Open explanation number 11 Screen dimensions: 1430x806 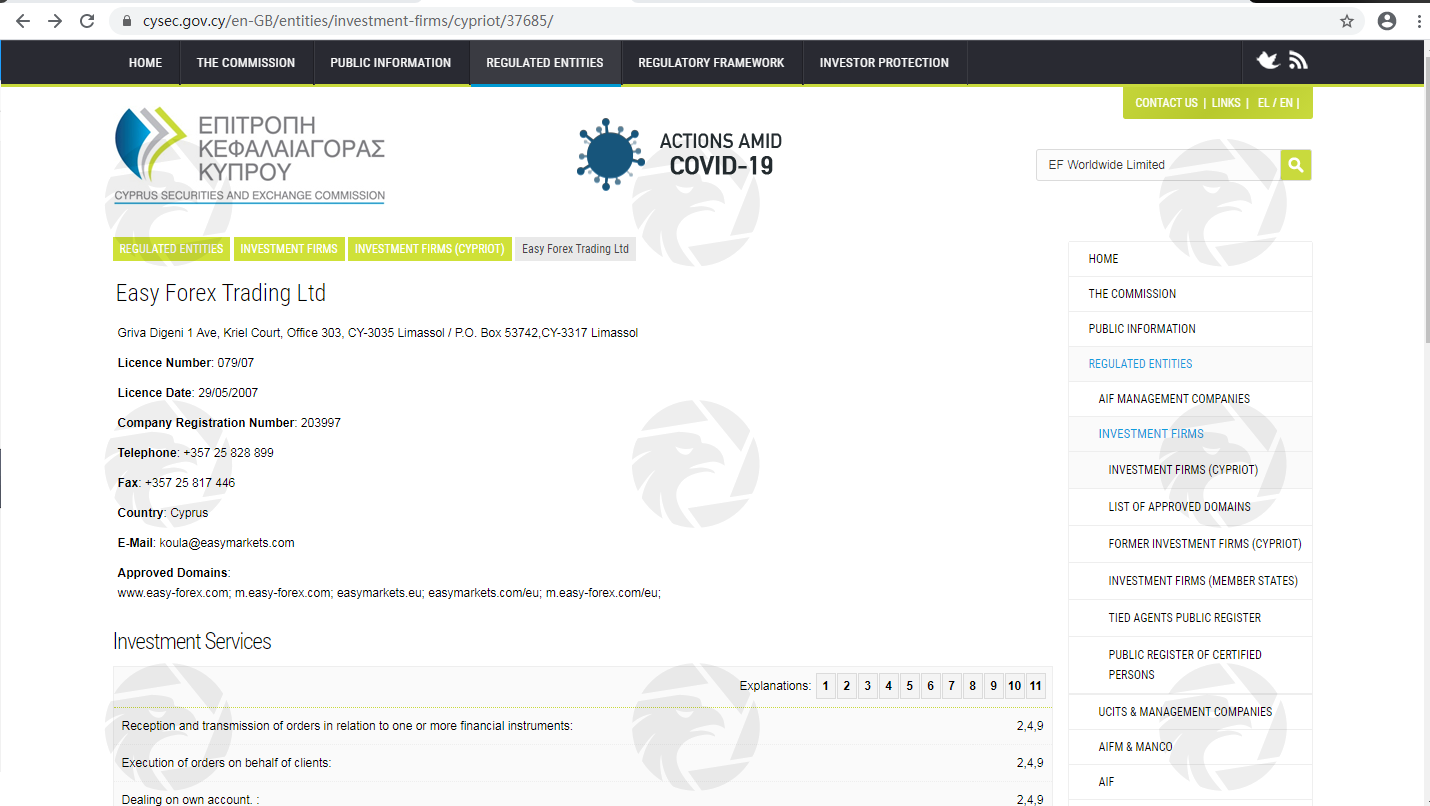1035,686
